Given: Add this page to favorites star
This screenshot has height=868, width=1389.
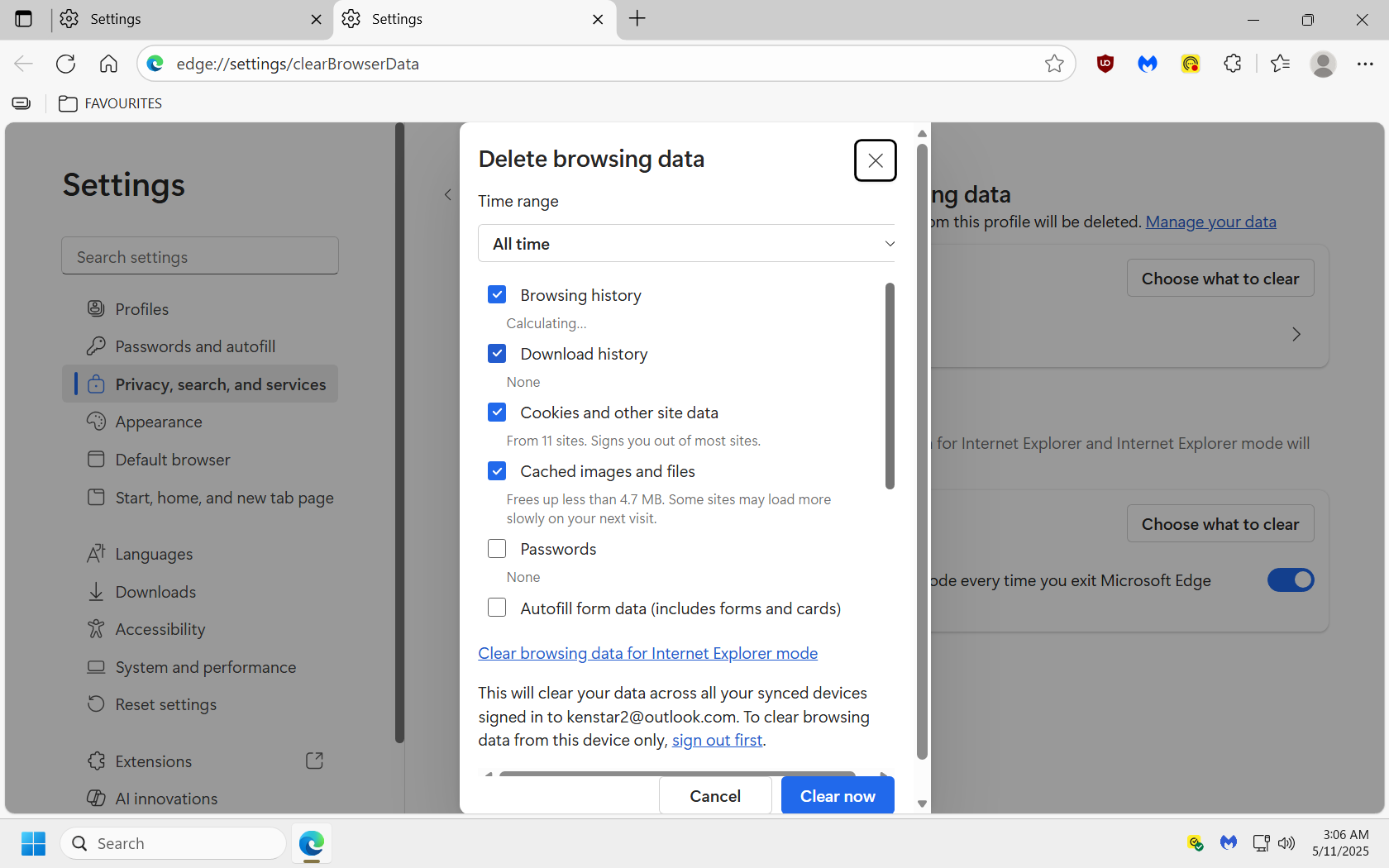Looking at the screenshot, I should click(x=1054, y=64).
